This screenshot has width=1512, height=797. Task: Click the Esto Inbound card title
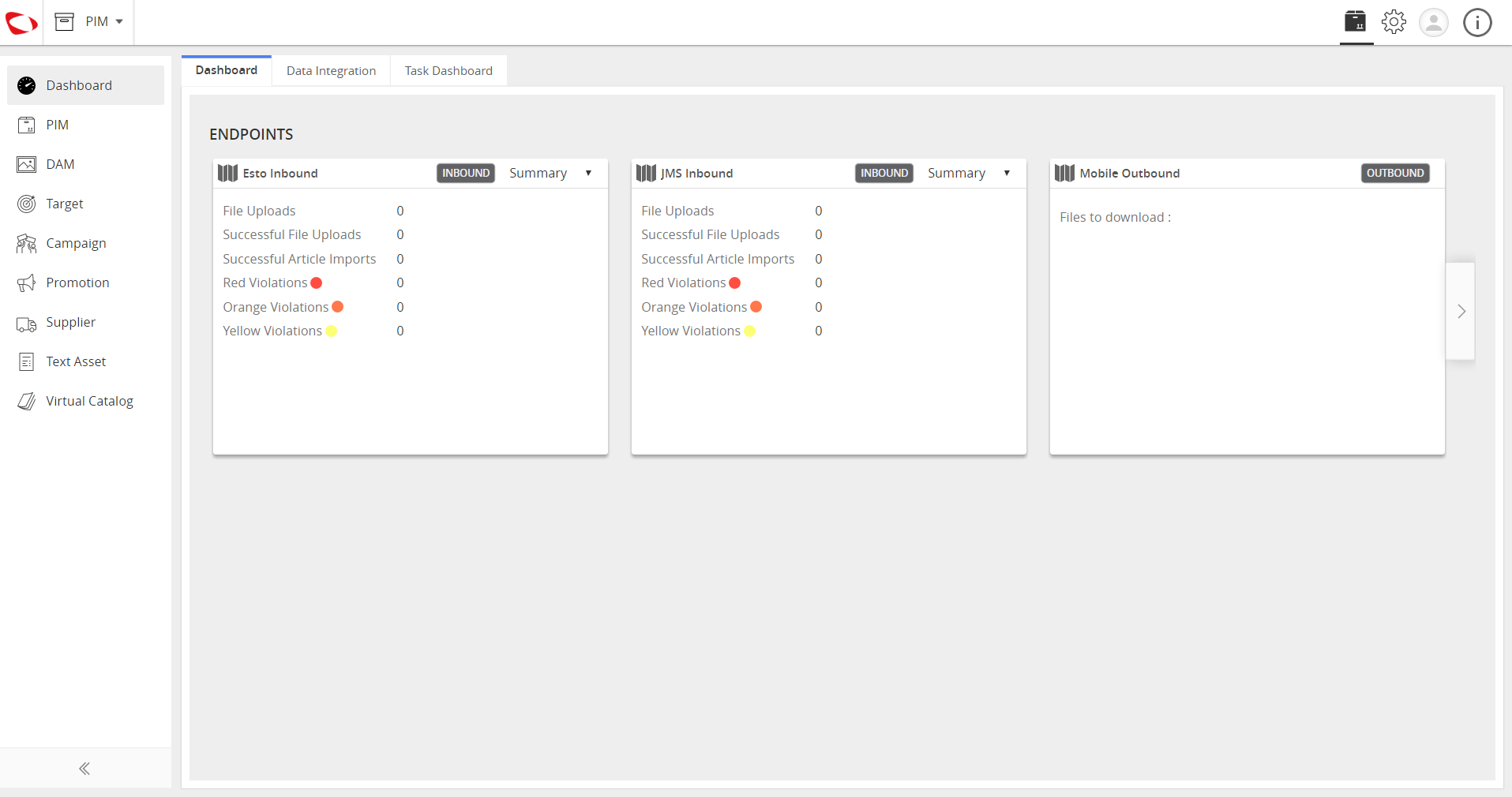point(280,173)
